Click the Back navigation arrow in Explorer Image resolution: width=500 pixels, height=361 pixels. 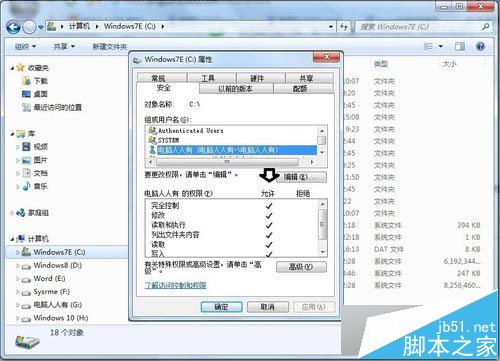pos(13,27)
